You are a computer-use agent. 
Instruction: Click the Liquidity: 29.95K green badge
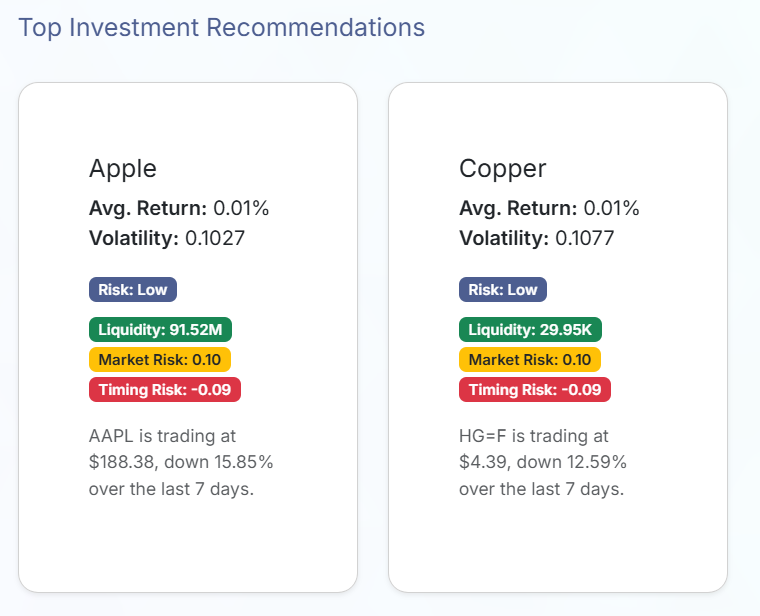click(x=530, y=330)
